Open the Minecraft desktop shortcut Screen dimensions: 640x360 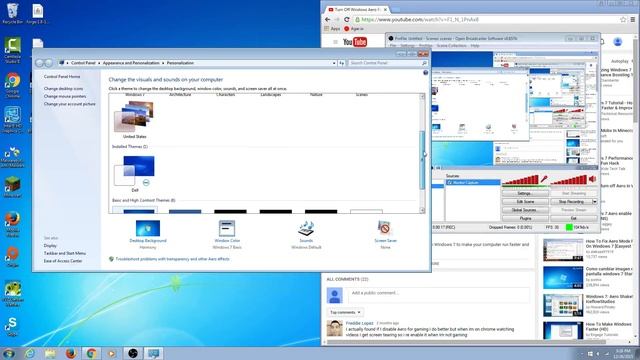tap(12, 188)
